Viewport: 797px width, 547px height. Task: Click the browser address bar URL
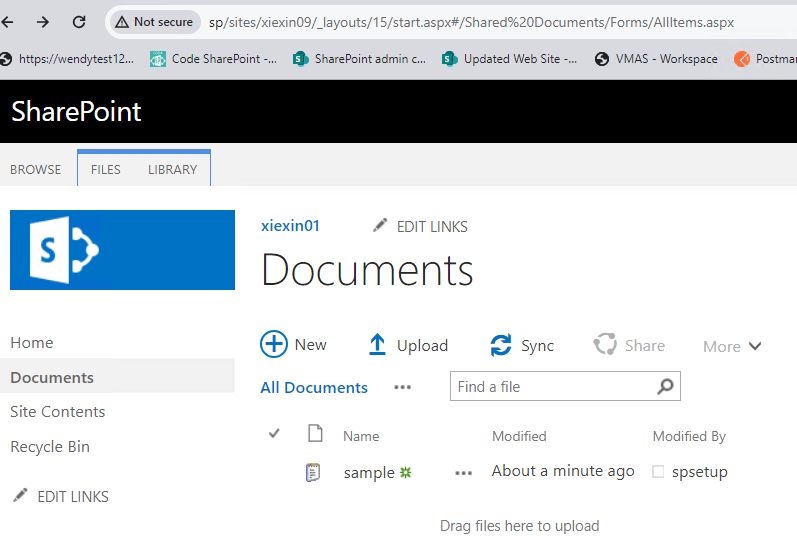pos(471,22)
